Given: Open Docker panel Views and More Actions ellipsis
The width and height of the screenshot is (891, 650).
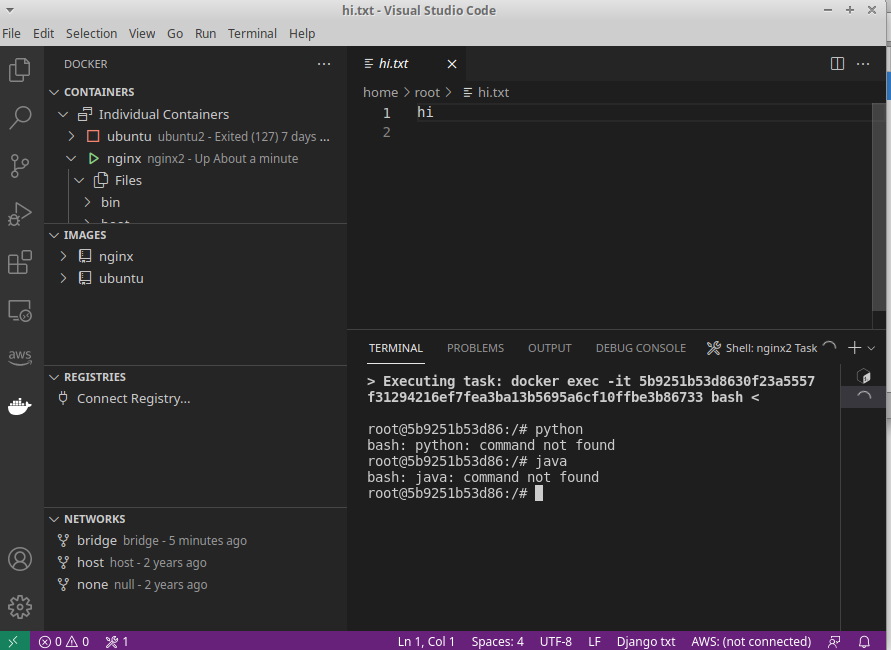Looking at the screenshot, I should coord(324,64).
